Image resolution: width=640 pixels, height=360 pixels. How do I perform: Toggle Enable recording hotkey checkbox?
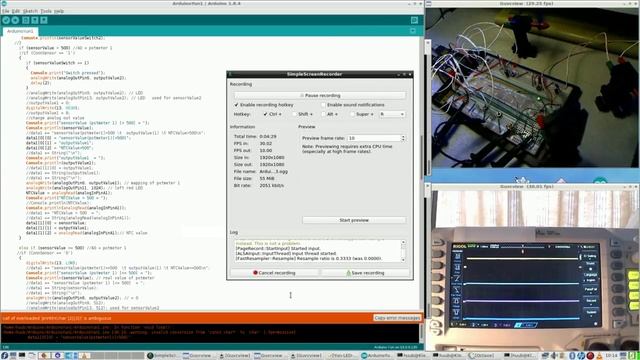click(236, 105)
